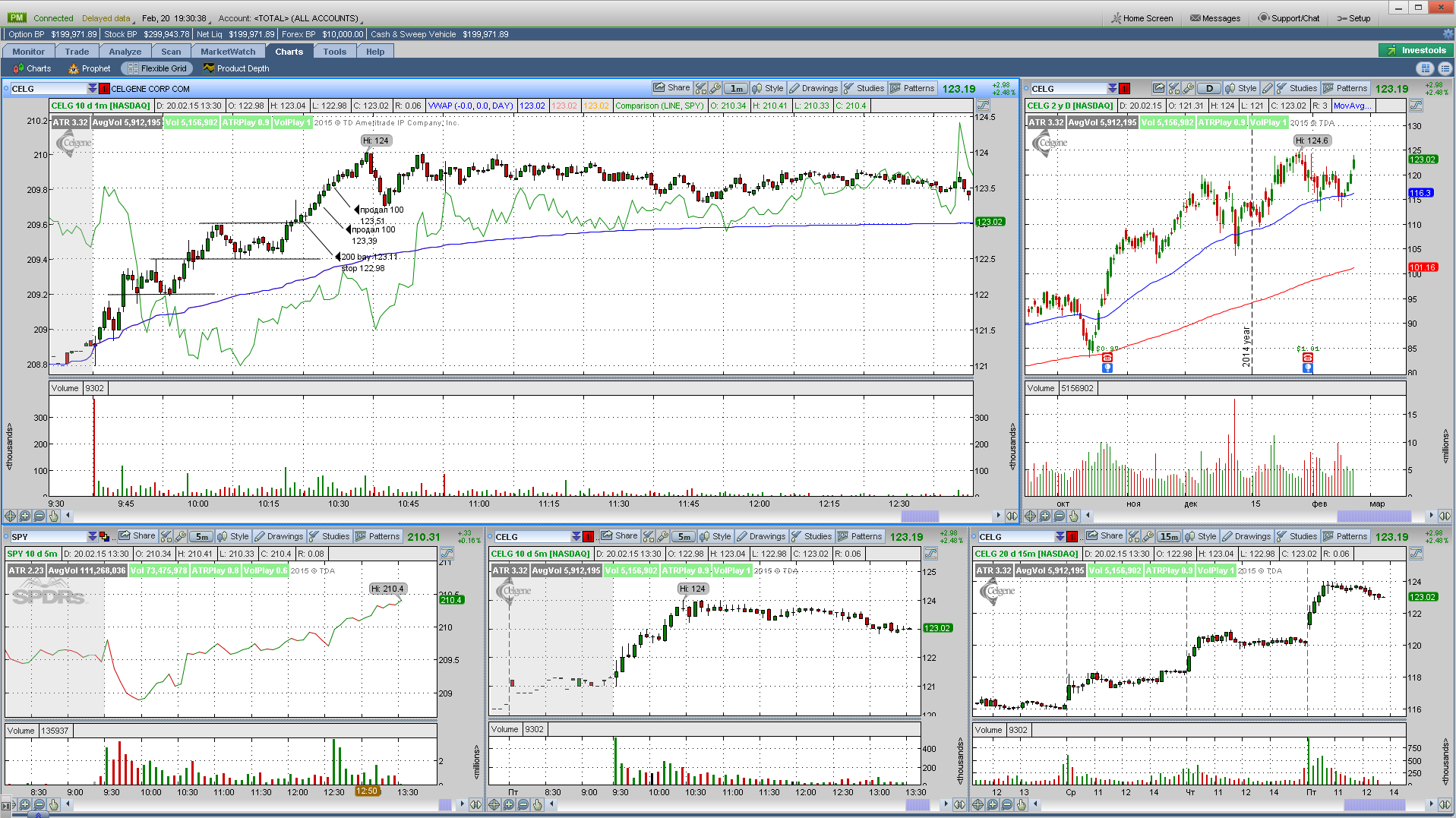The image size is (1456, 818).
Task: Click the list layout icon at far right
Action: click(x=1445, y=68)
